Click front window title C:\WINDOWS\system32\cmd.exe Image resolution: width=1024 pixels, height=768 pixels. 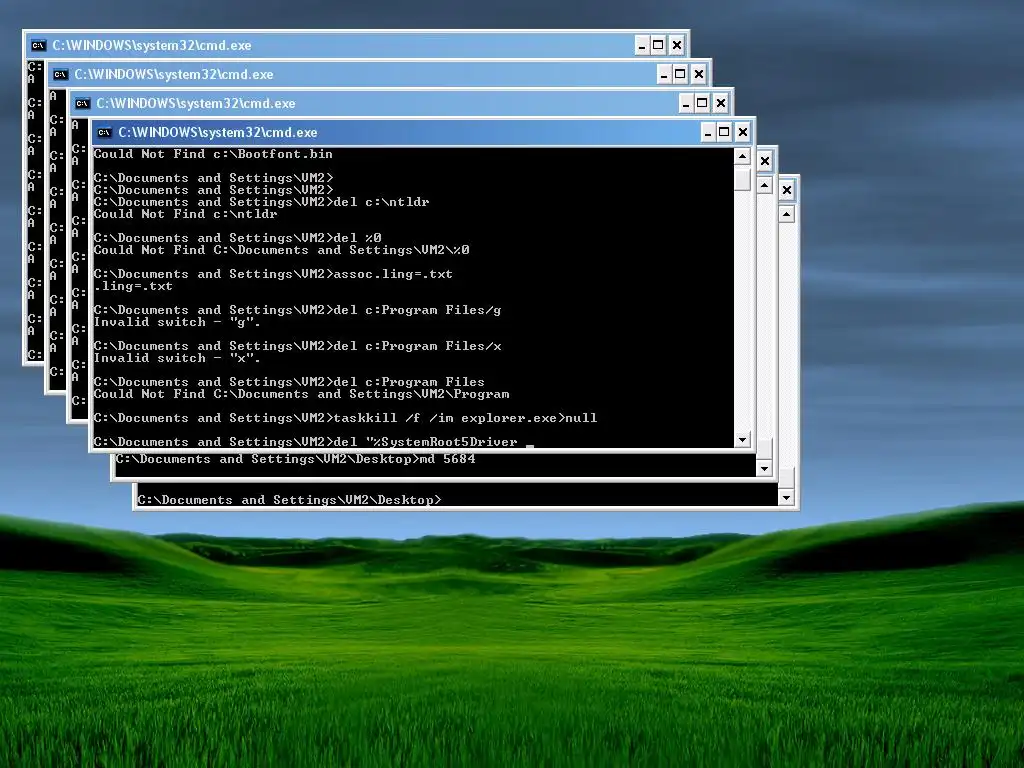[217, 133]
